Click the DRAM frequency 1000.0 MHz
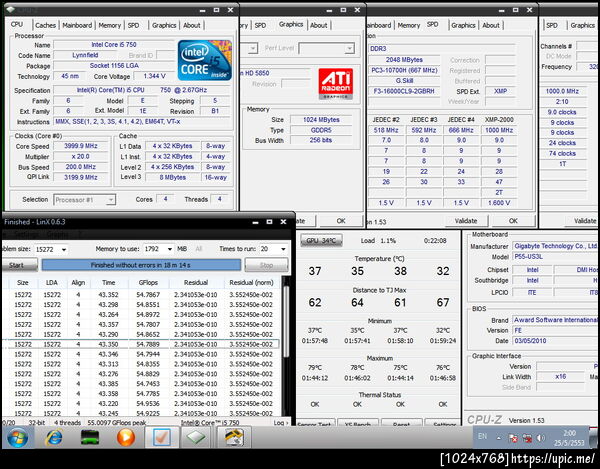The width and height of the screenshot is (600, 469). [x=562, y=91]
